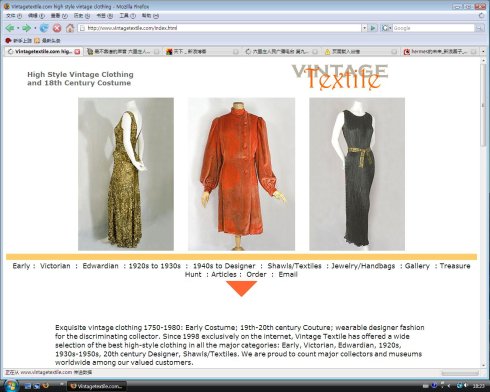Stop loading with the red X icon

click(x=57, y=28)
